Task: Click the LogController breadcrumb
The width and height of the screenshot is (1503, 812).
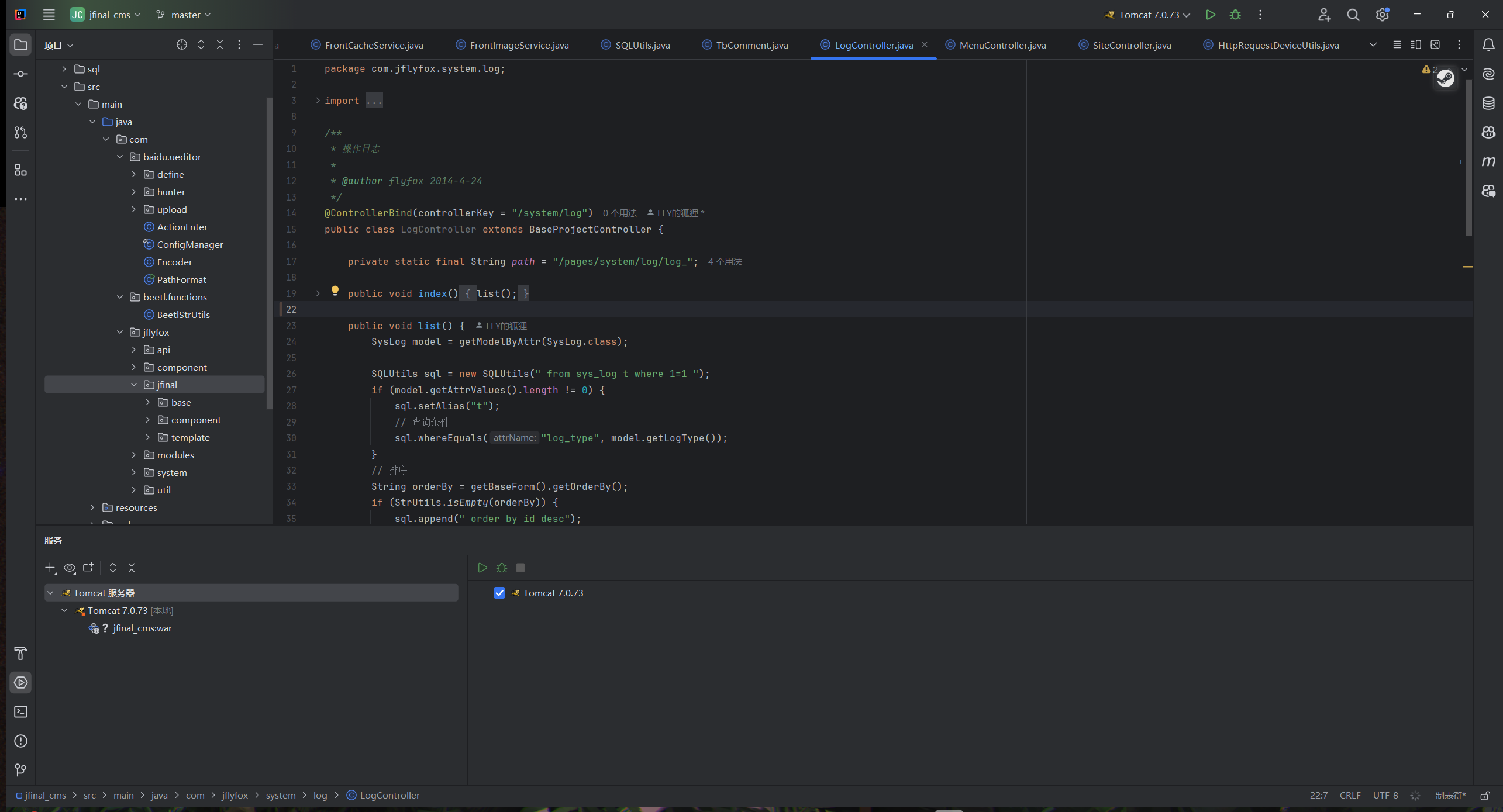Action: coord(383,796)
